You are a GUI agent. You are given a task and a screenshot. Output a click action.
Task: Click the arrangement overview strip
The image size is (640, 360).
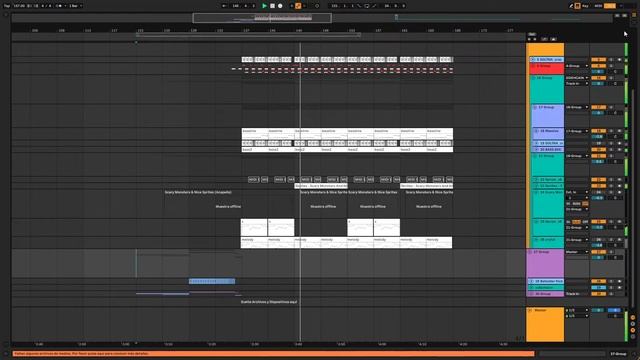pos(313,18)
